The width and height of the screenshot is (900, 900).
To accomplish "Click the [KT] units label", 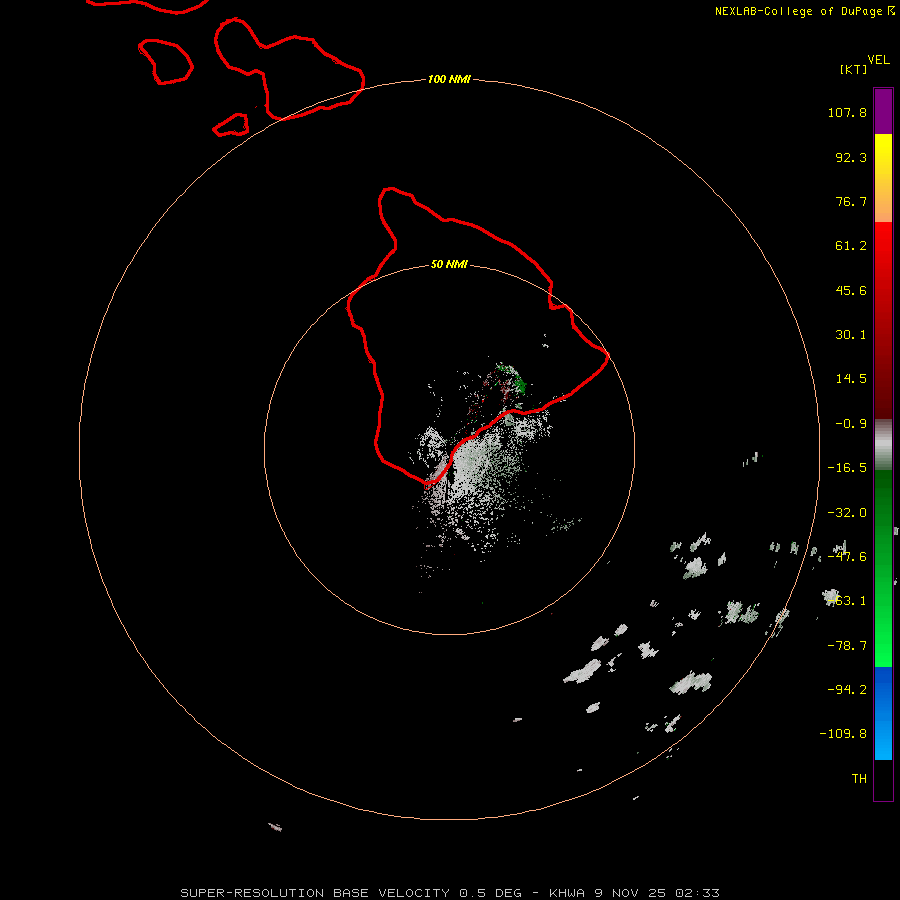I will 854,69.
